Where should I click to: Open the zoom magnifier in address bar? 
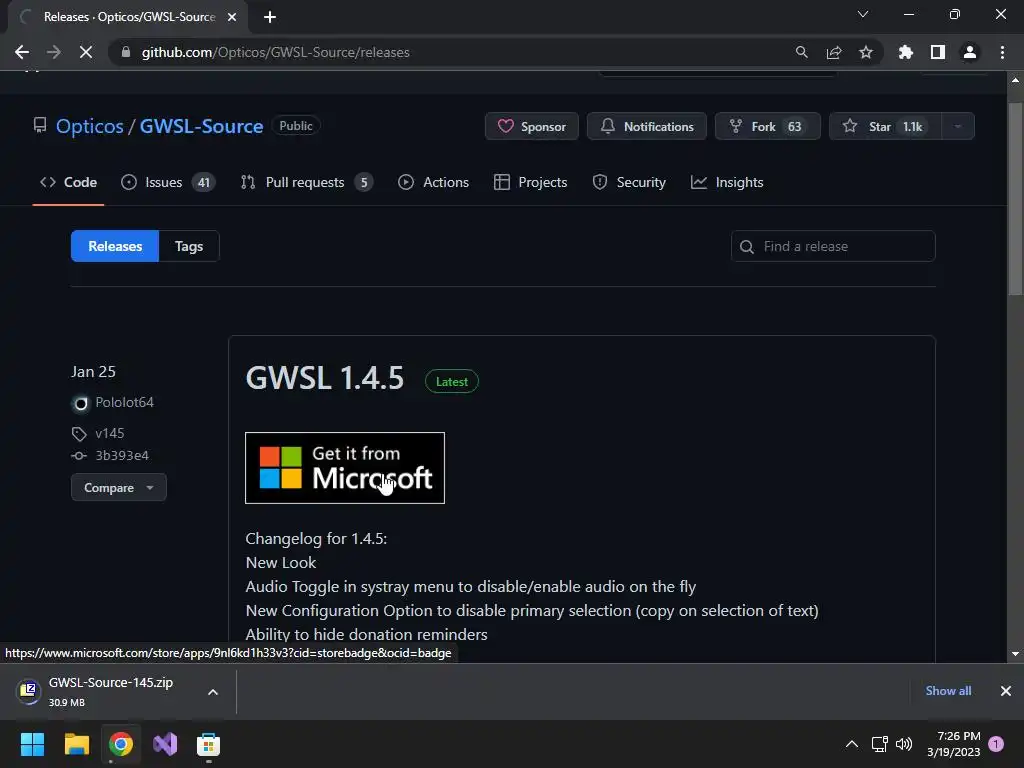tap(801, 52)
